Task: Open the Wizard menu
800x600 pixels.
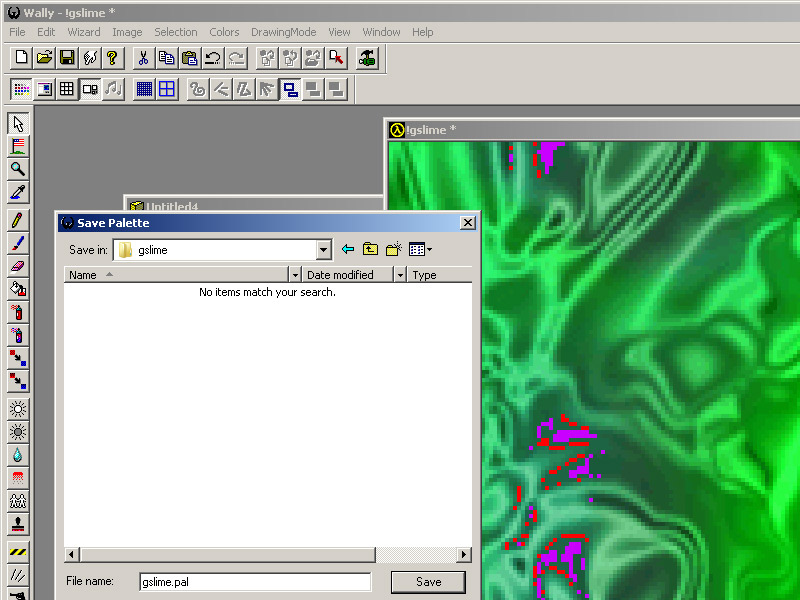Action: click(84, 32)
